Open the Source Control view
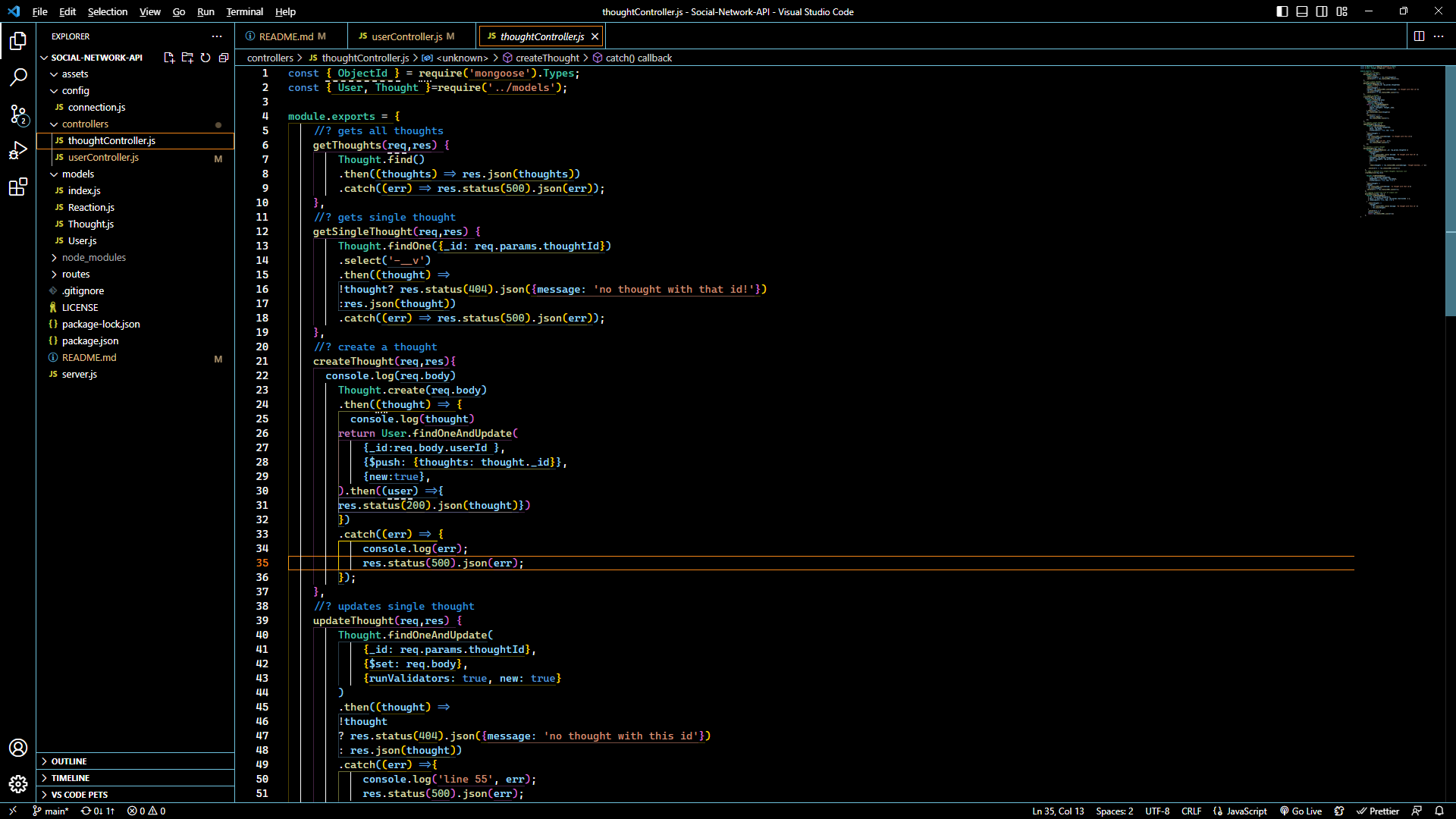The height and width of the screenshot is (819, 1456). (18, 114)
